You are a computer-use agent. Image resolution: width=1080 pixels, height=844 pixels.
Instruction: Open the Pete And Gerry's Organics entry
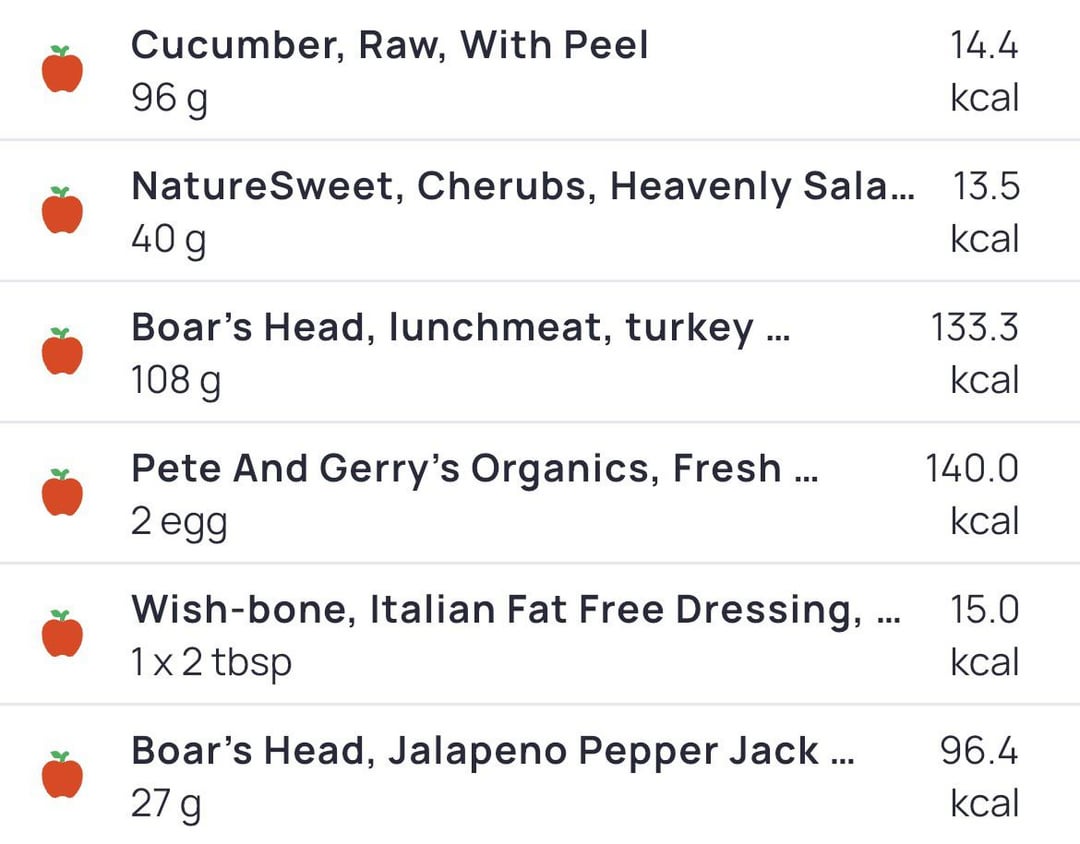pyautogui.click(x=540, y=493)
